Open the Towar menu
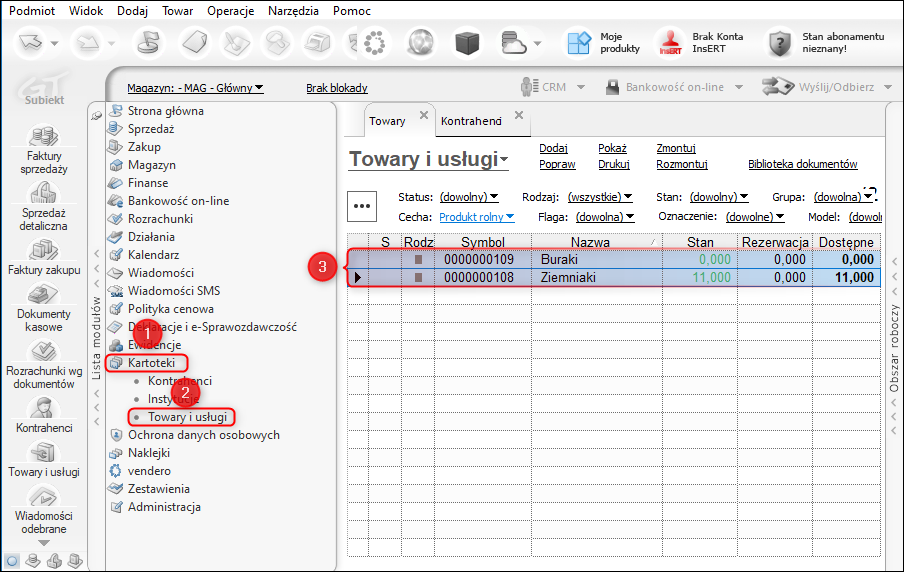Screen dimensions: 904x572 click(178, 11)
